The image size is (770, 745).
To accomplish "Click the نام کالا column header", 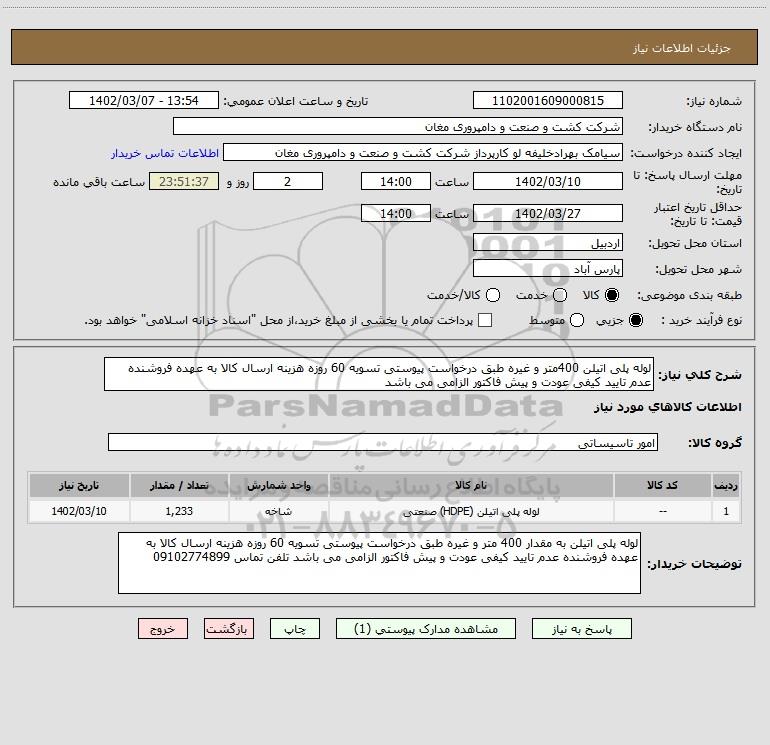I will click(471, 485).
